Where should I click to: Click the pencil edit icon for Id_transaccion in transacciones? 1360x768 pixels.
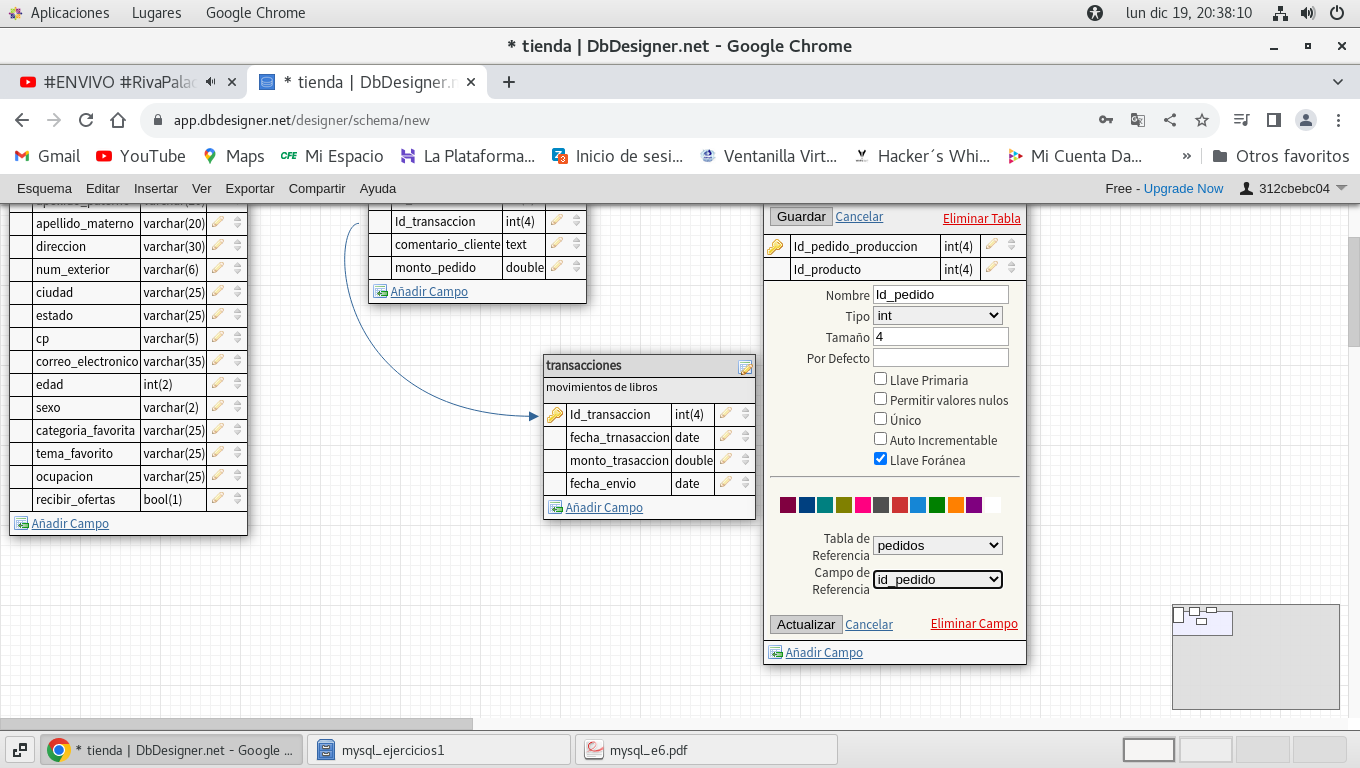[726, 414]
